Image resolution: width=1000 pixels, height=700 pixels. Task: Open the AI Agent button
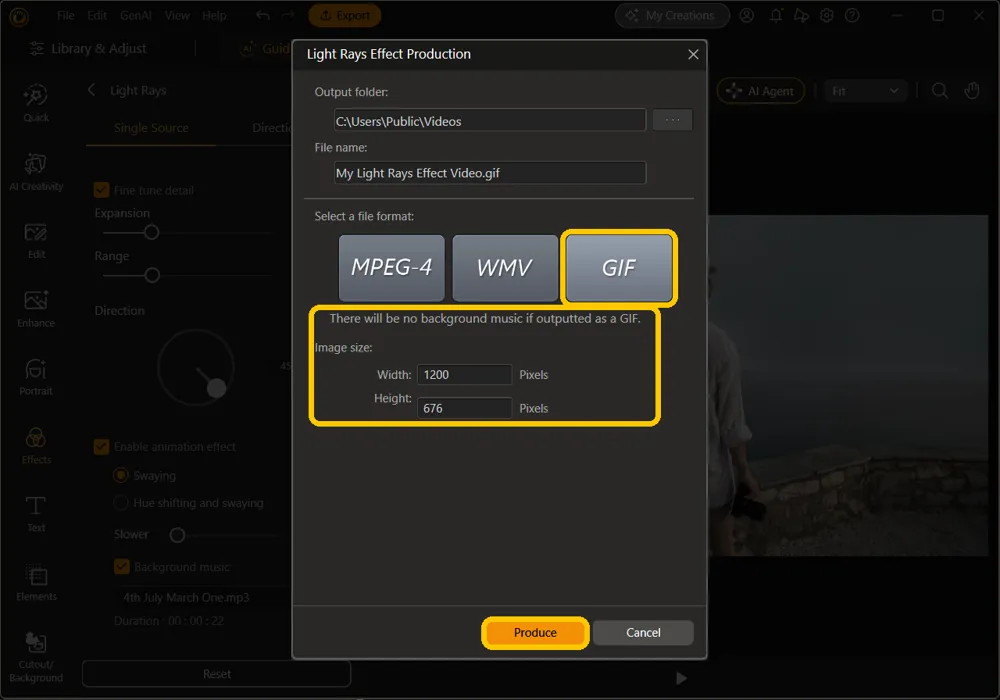pyautogui.click(x=761, y=91)
